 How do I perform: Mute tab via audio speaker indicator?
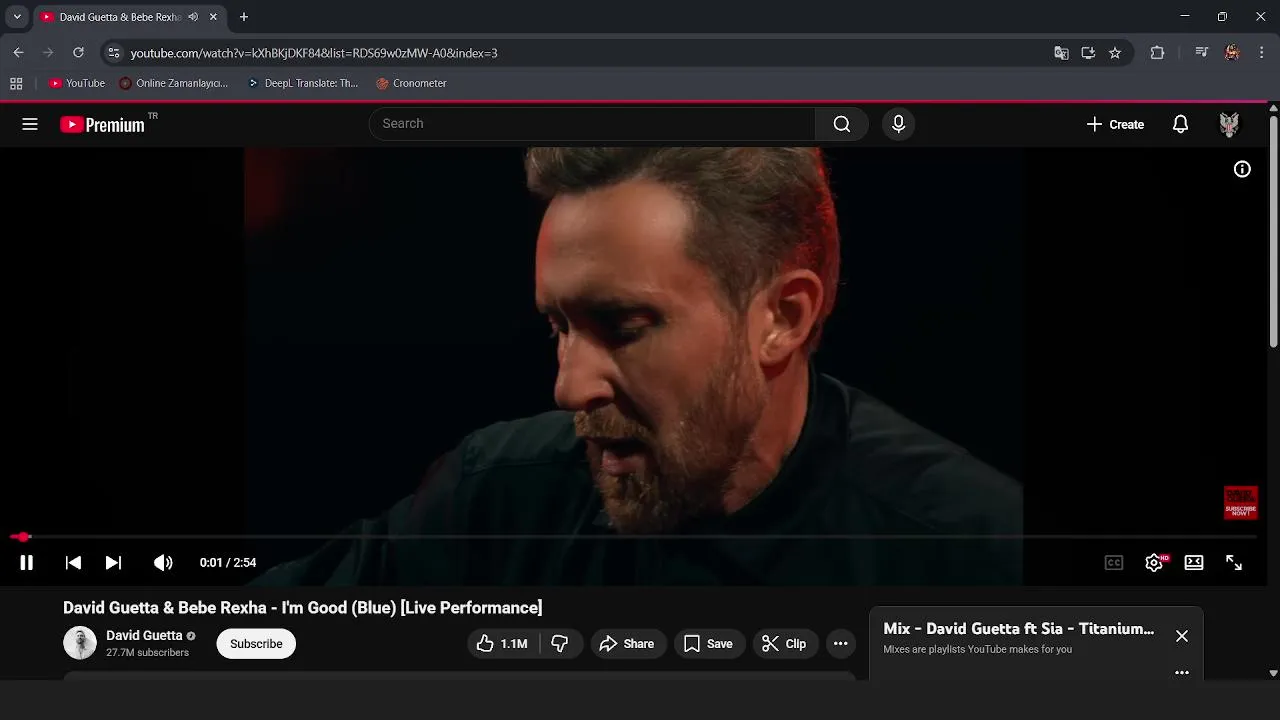click(193, 17)
